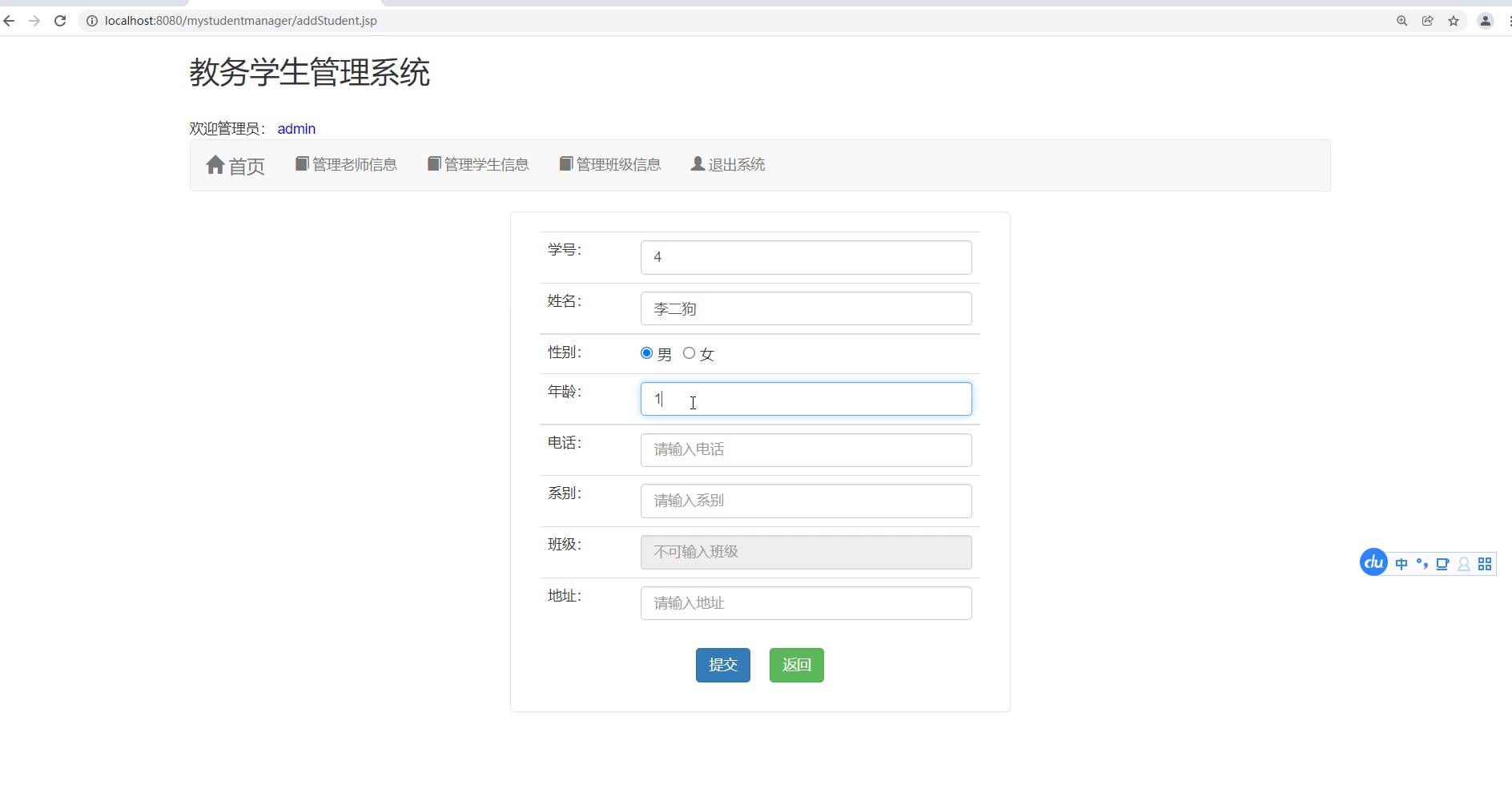Open the IME toolbox grid icon
This screenshot has width=1512, height=801.
pos(1485,564)
